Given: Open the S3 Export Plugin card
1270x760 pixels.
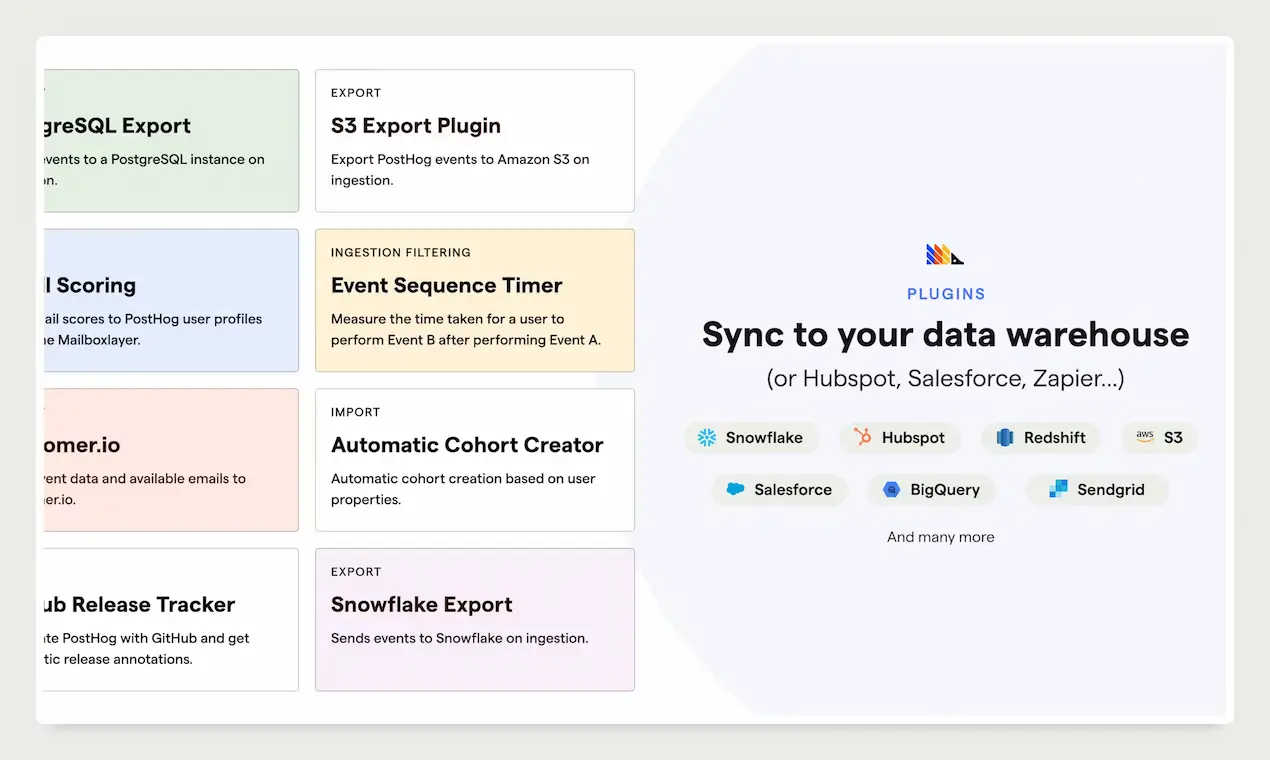Looking at the screenshot, I should click(x=475, y=141).
